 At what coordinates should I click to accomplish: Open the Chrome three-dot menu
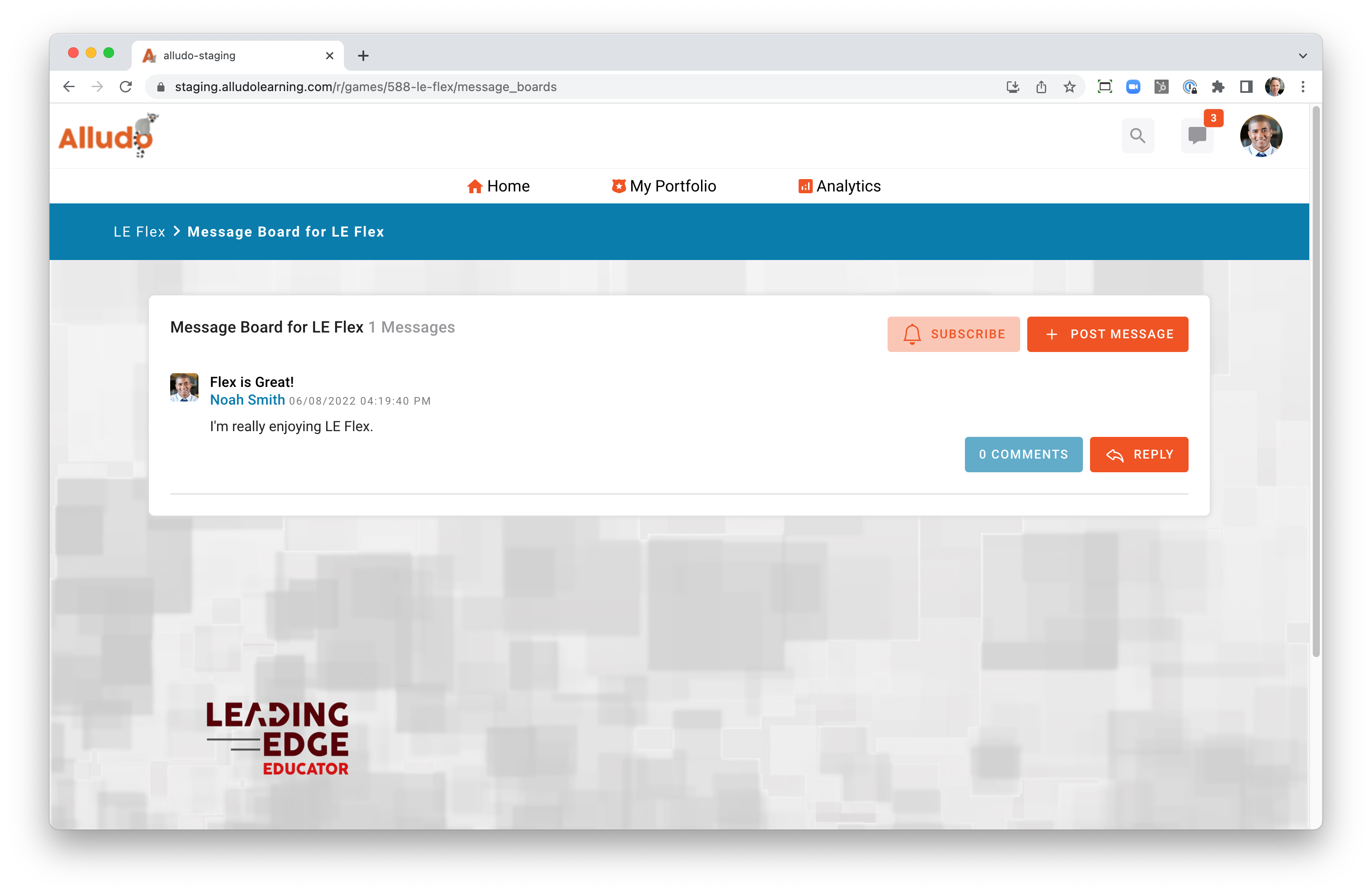pyautogui.click(x=1303, y=87)
